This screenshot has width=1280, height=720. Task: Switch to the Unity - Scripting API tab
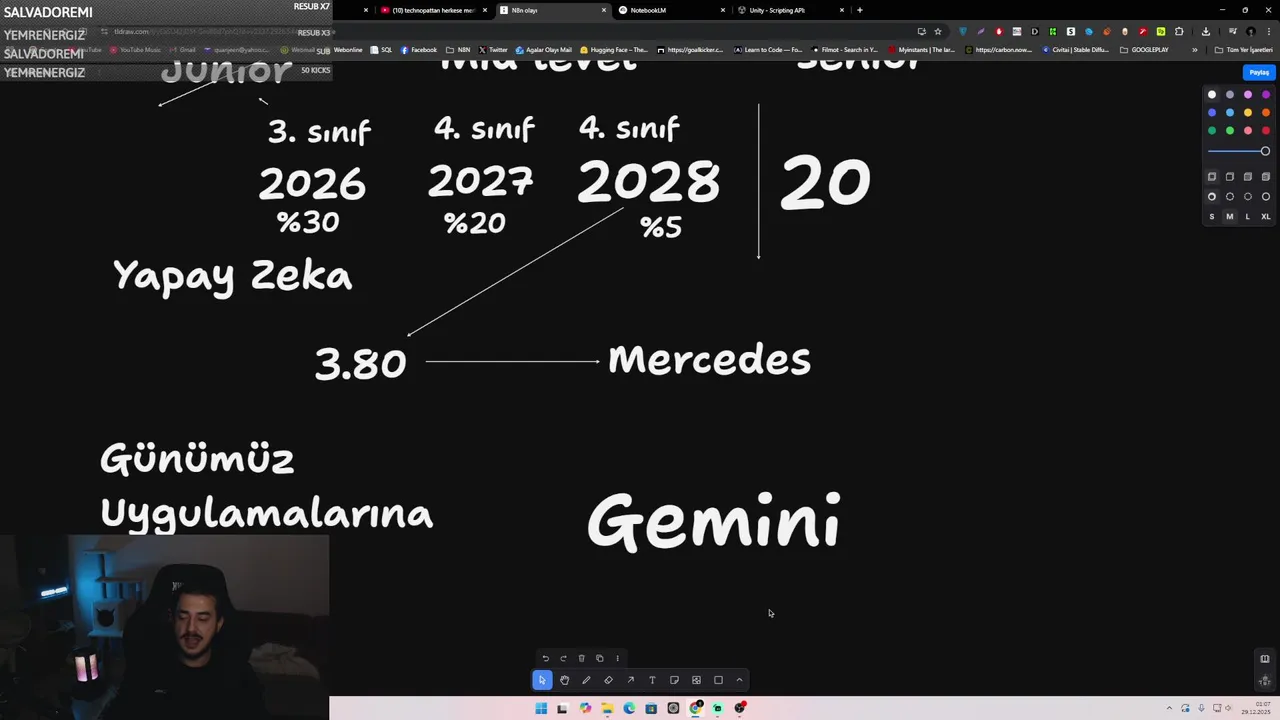(x=789, y=10)
